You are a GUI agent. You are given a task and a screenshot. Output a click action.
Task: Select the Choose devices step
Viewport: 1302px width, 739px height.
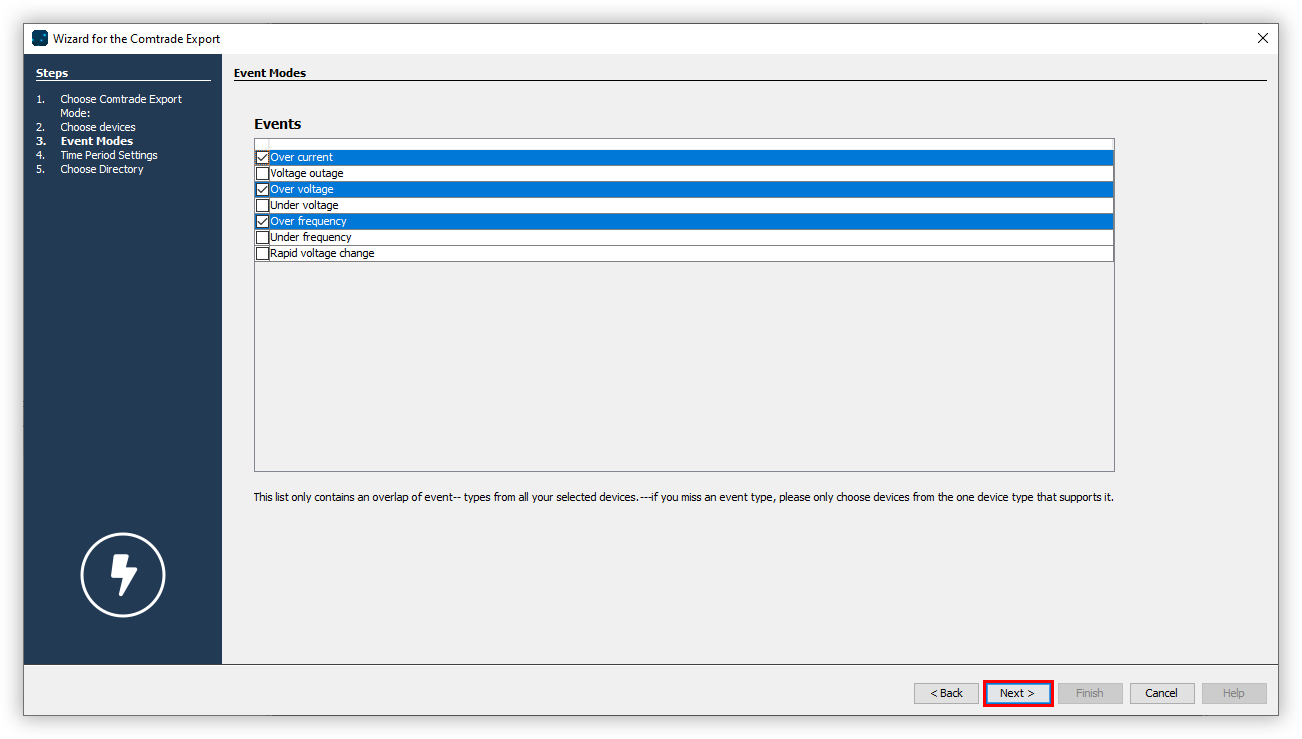(x=97, y=127)
